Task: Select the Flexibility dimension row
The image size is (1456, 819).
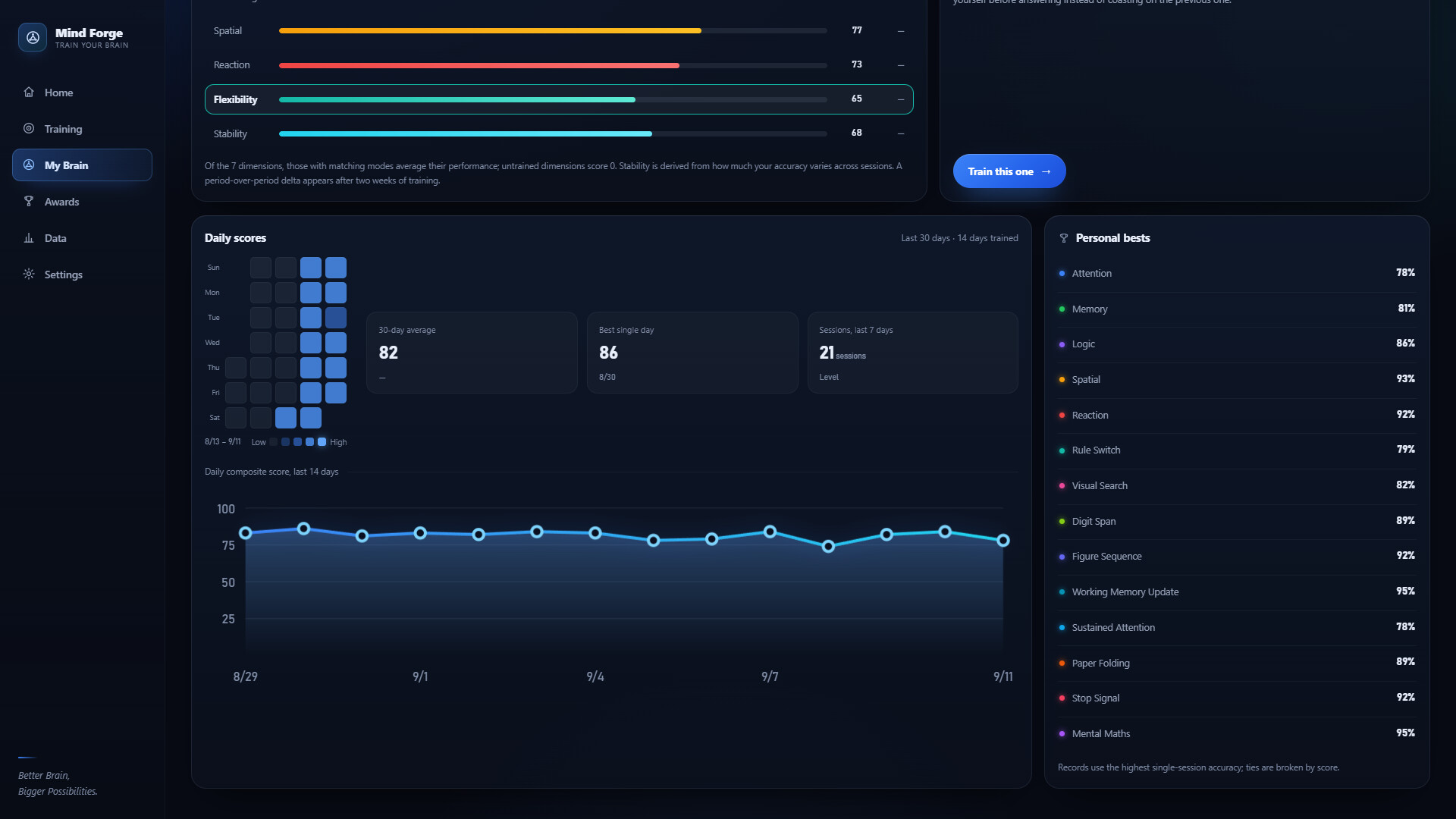Action: tap(559, 99)
